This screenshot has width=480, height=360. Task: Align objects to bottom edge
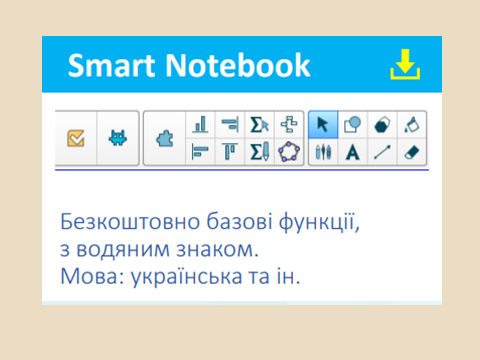click(x=200, y=124)
